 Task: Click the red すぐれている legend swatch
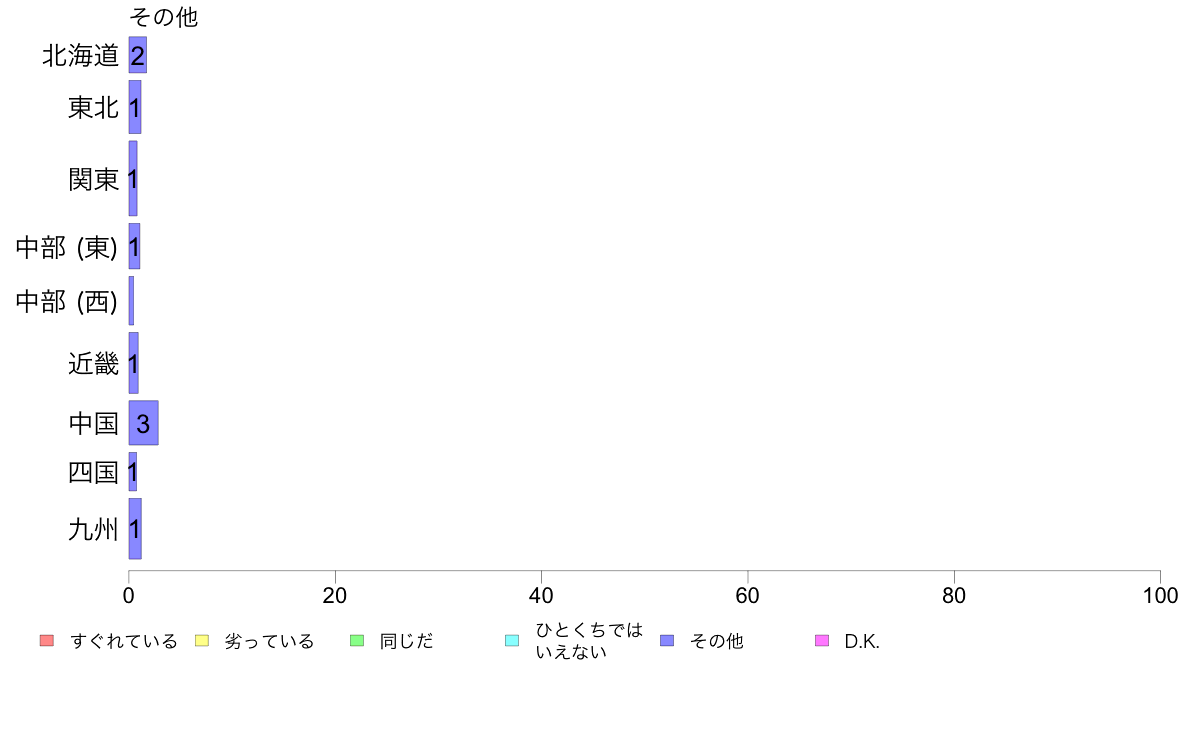point(47,640)
